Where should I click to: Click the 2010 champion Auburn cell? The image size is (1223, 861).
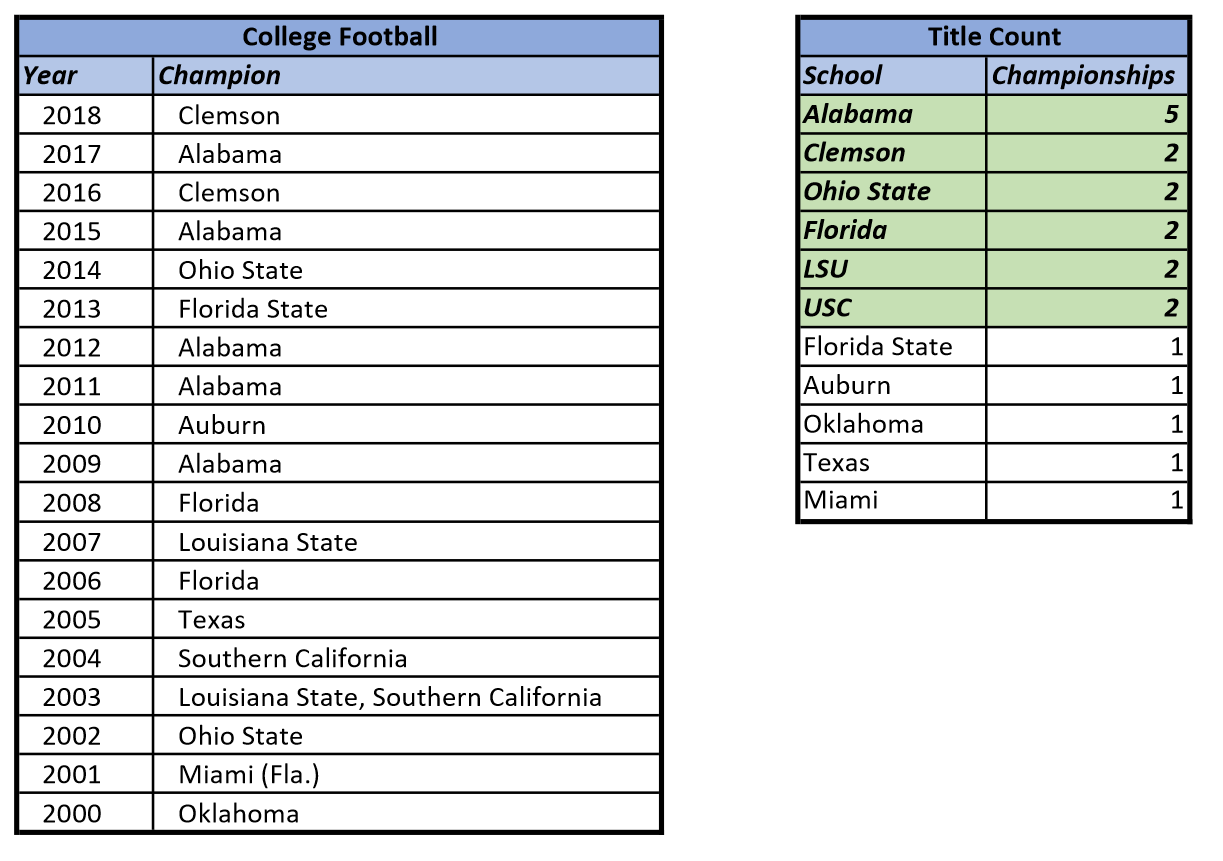point(222,425)
